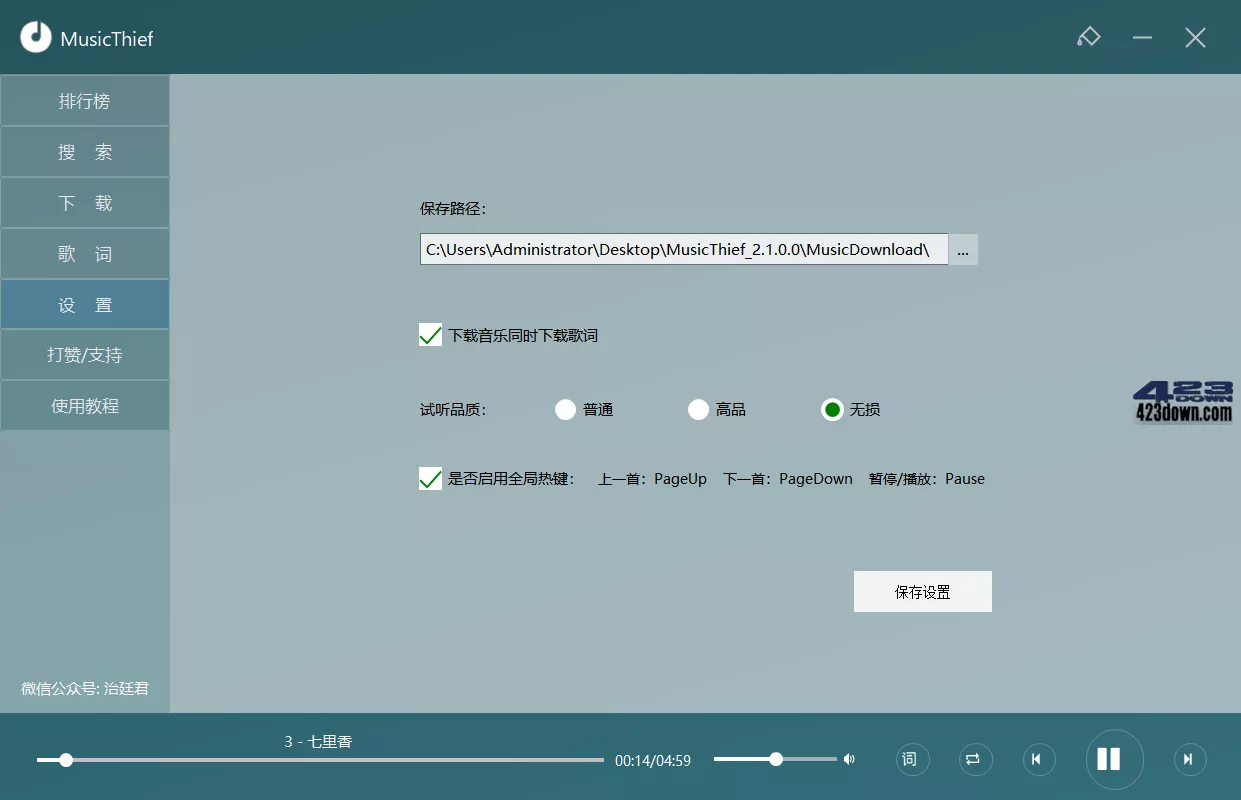Open the 歌词 section

84,253
